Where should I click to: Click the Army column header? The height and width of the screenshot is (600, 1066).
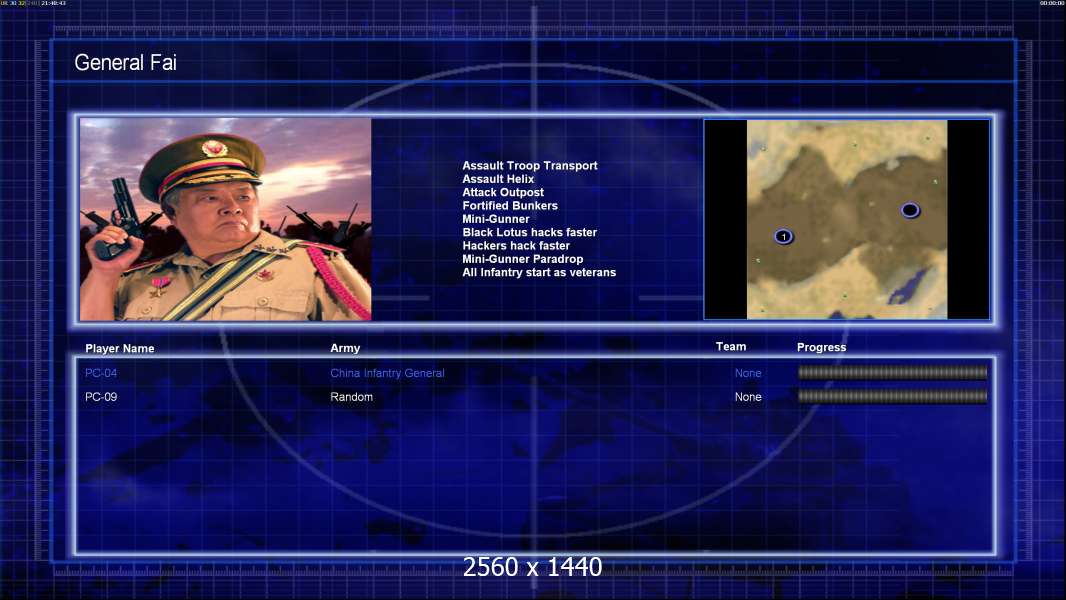coord(345,348)
